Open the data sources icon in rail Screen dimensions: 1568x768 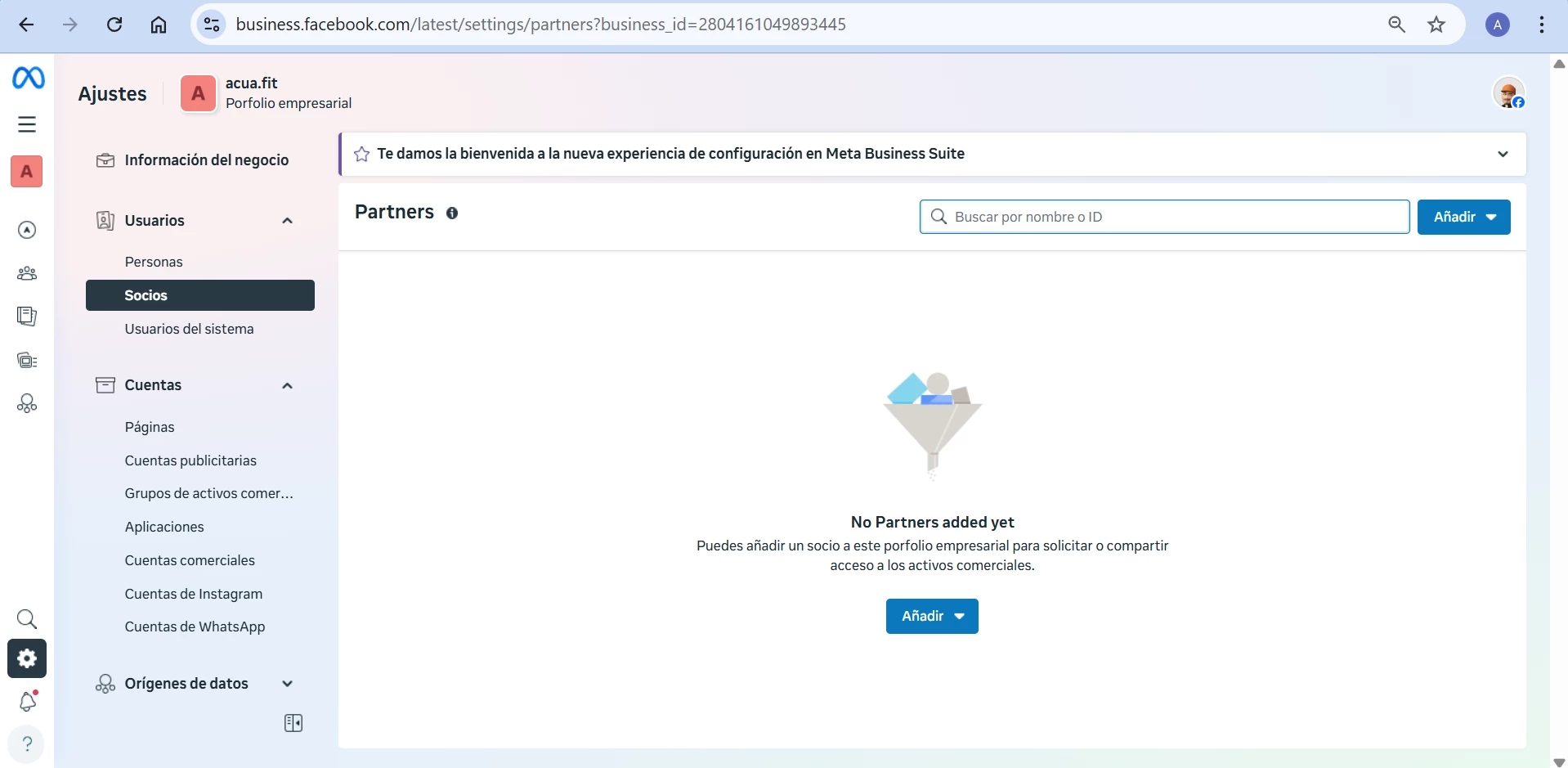tap(27, 403)
